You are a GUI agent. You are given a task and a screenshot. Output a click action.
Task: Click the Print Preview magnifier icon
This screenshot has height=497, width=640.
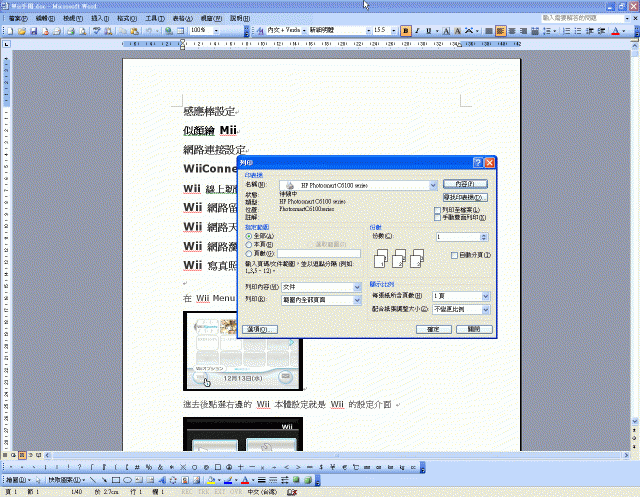(x=82, y=31)
